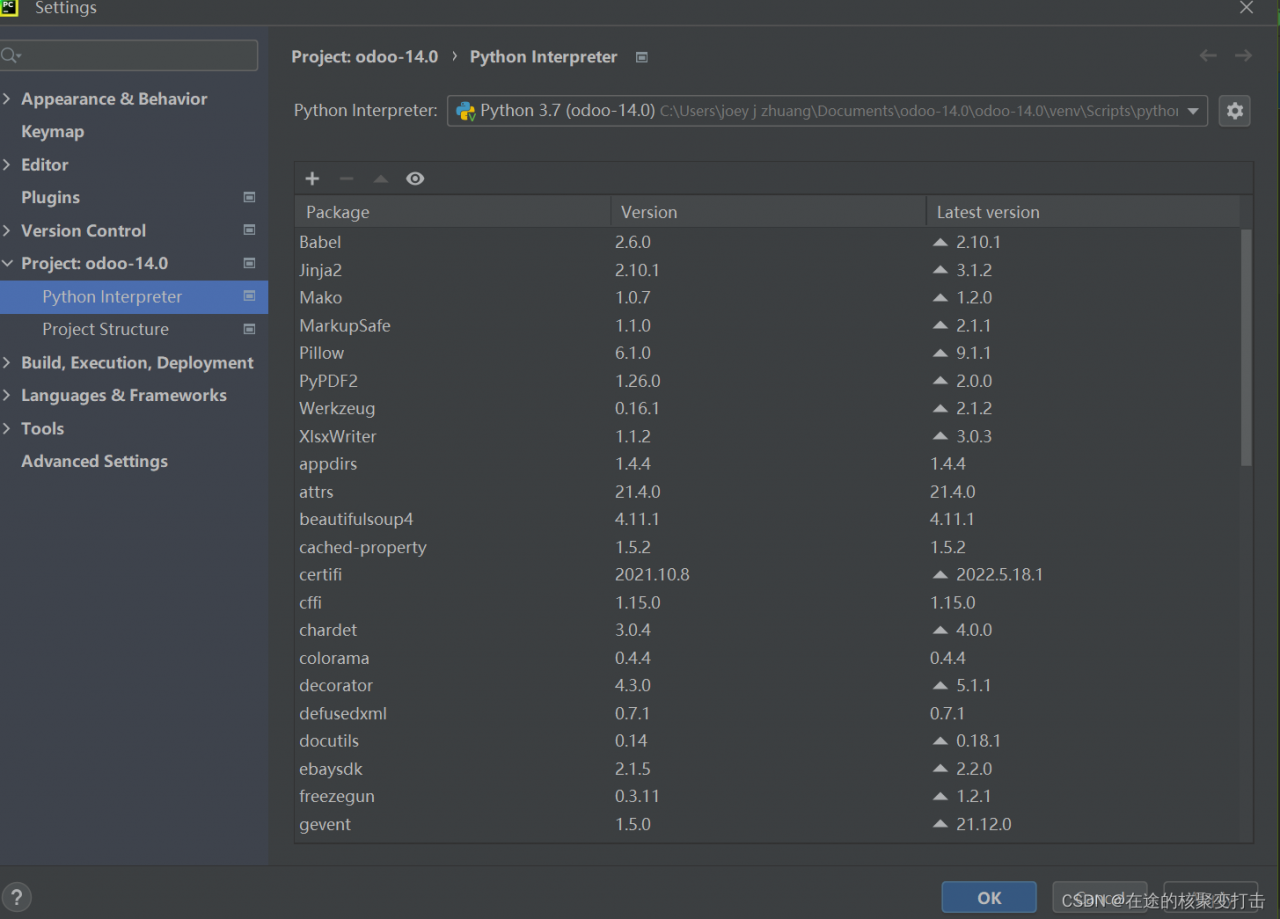The height and width of the screenshot is (919, 1280).
Task: Select the appdirs package row
Action: pyautogui.click(x=768, y=464)
